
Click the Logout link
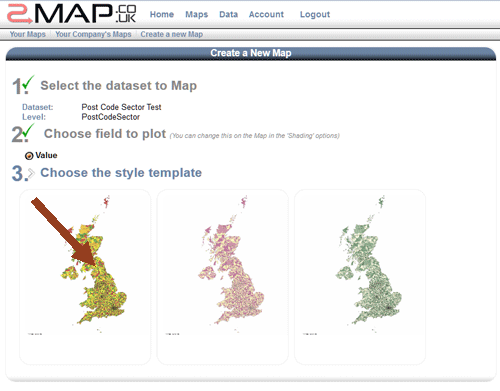315,14
